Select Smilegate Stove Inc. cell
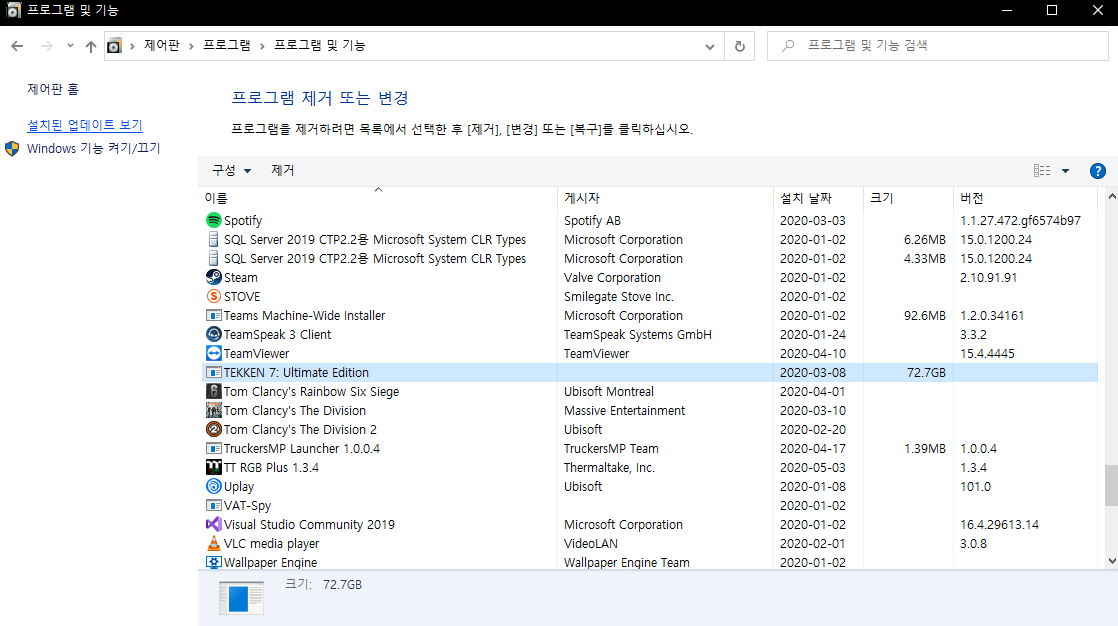 (619, 297)
